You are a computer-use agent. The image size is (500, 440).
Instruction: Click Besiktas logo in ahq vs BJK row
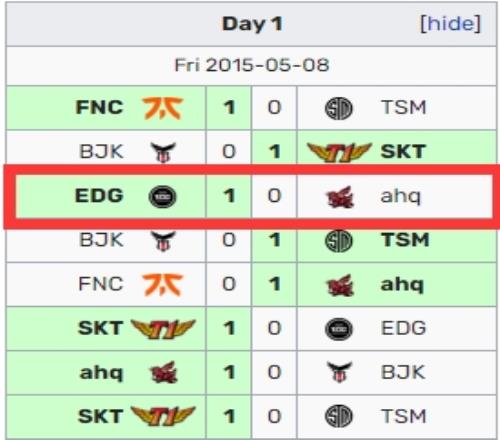click(339, 372)
